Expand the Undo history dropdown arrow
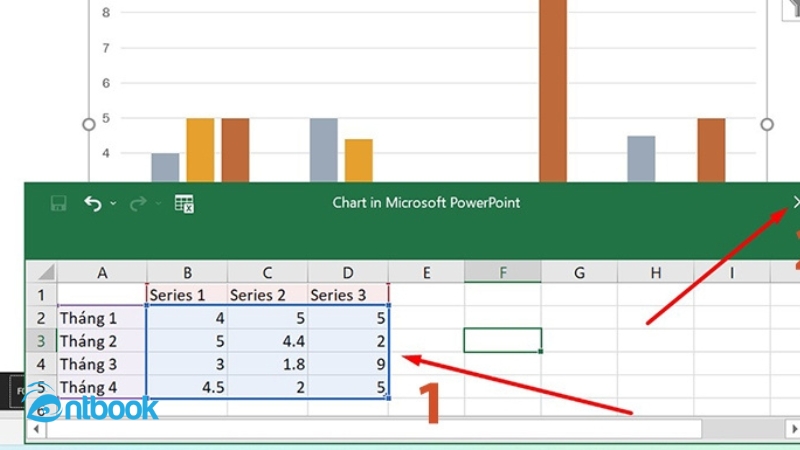Viewport: 800px width, 450px height. click(x=113, y=204)
